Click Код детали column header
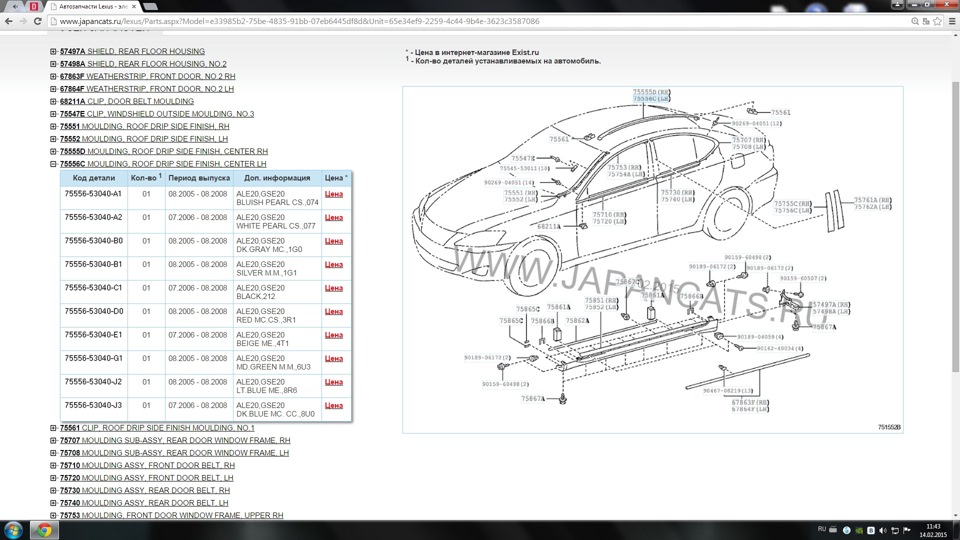Screen dimensions: 960x540 coord(94,178)
